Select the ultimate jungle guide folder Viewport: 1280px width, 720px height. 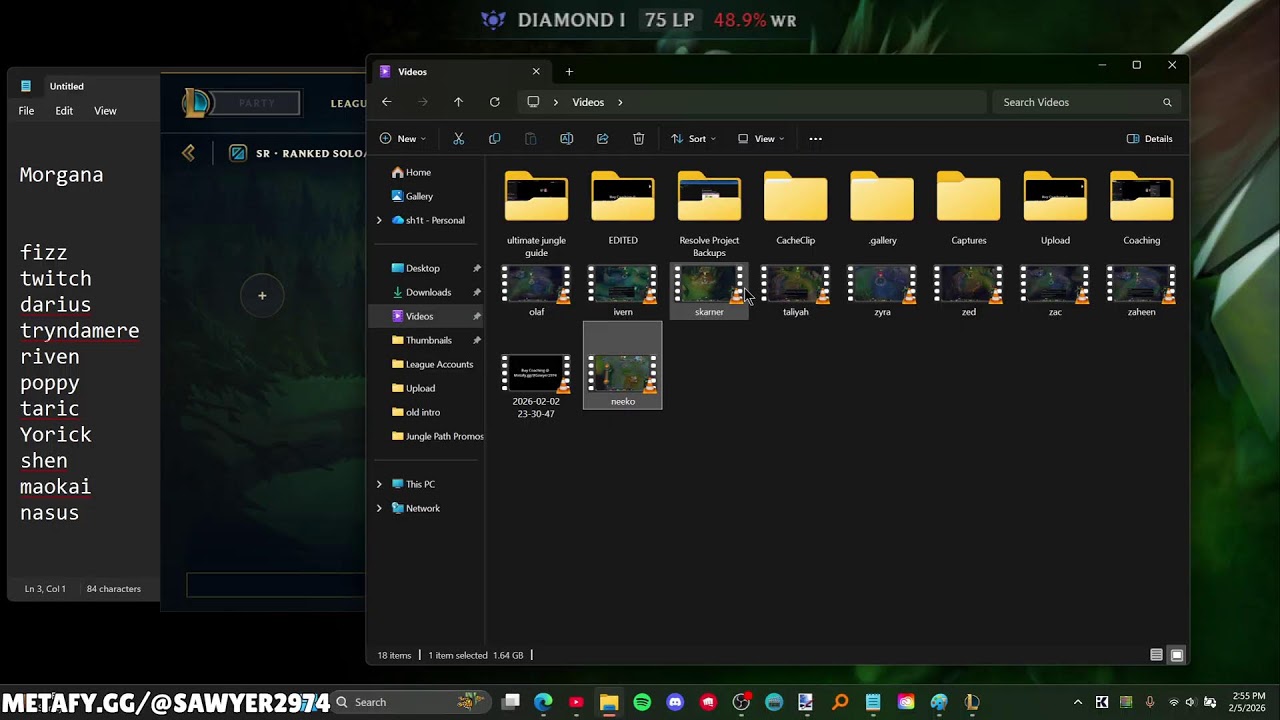coord(536,215)
